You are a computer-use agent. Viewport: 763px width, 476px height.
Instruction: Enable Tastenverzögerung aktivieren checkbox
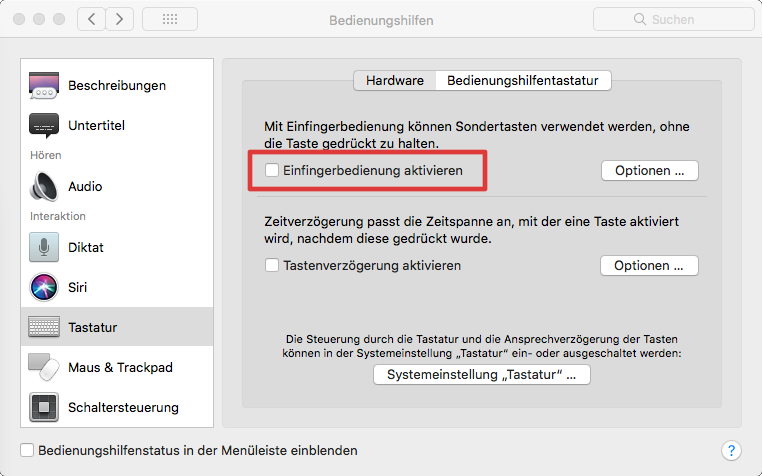[272, 265]
